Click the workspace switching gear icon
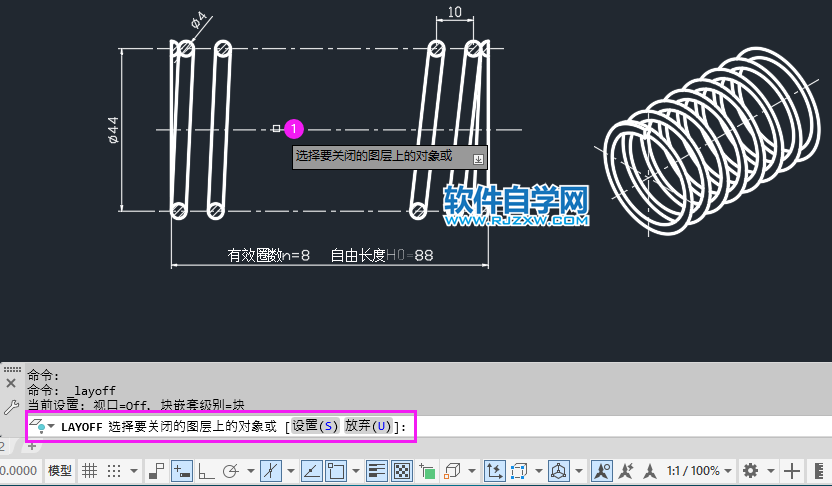This screenshot has height=486, width=832. (750, 471)
